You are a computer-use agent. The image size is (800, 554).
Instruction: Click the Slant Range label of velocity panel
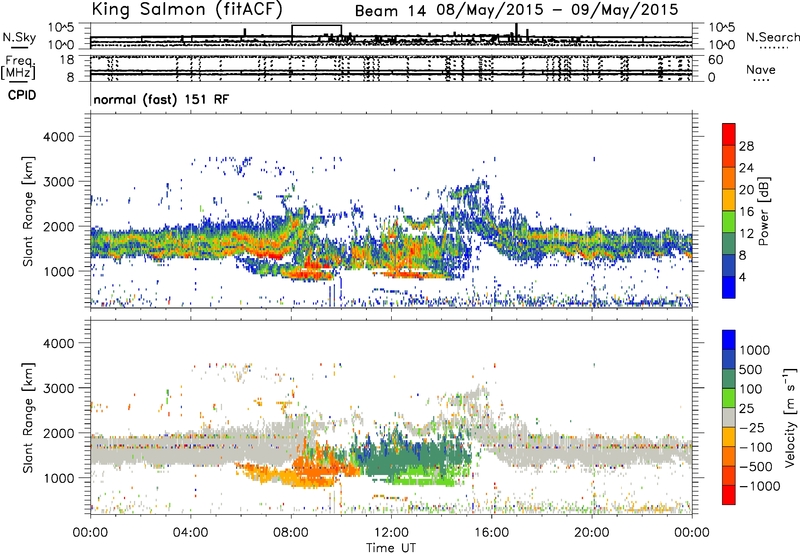pyautogui.click(x=28, y=418)
